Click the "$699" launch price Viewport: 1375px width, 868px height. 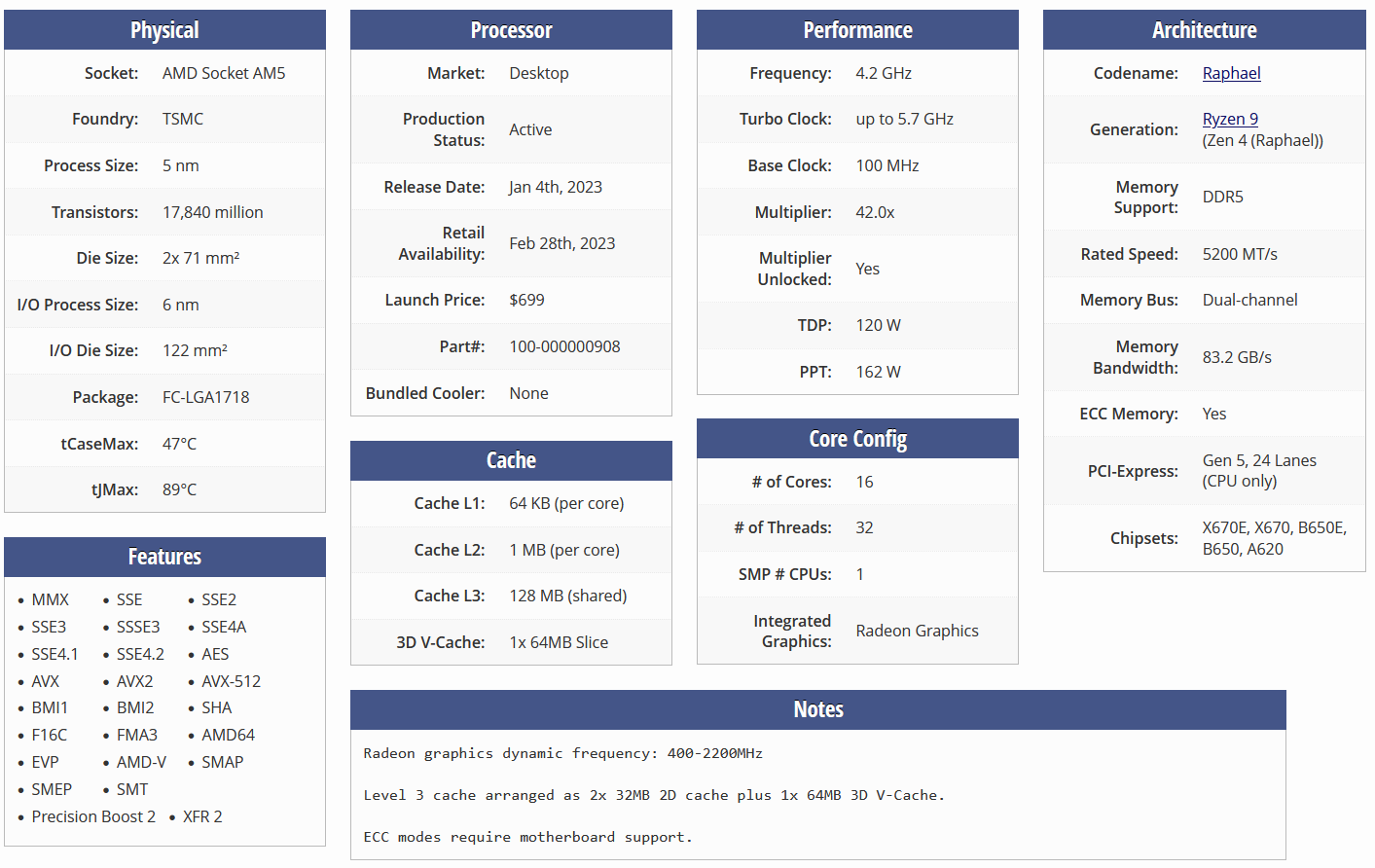(x=527, y=300)
